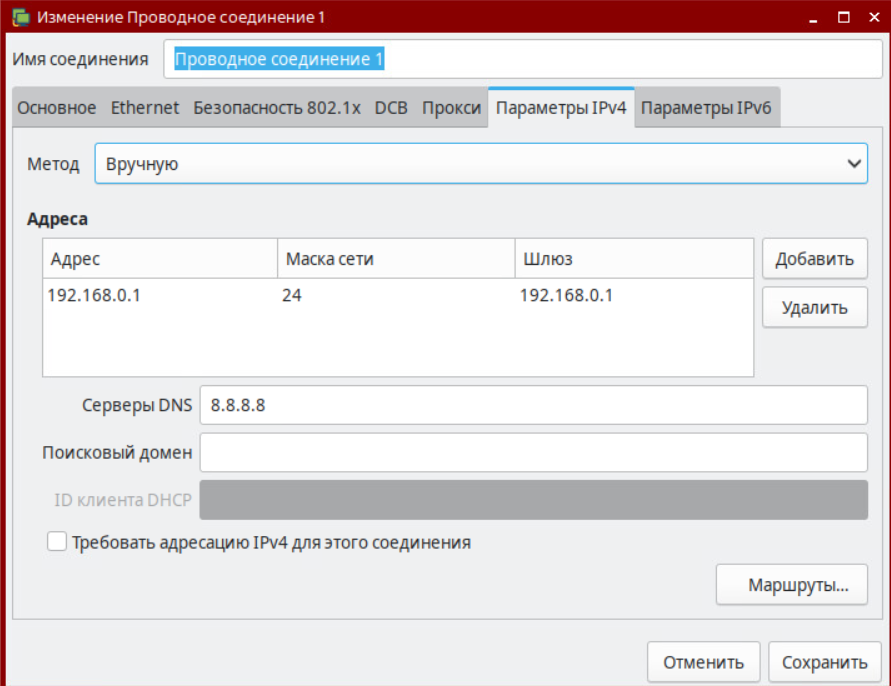Close the connection editor window
This screenshot has width=891, height=686.
tap(875, 18)
